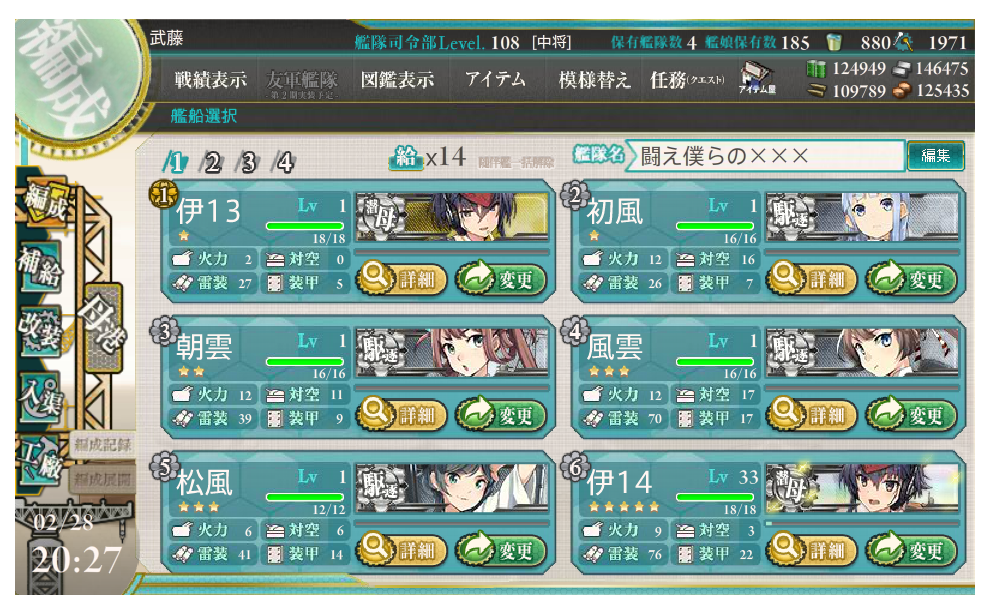
Task: Open the アイテム屋 item shop icon
Action: 757,78
